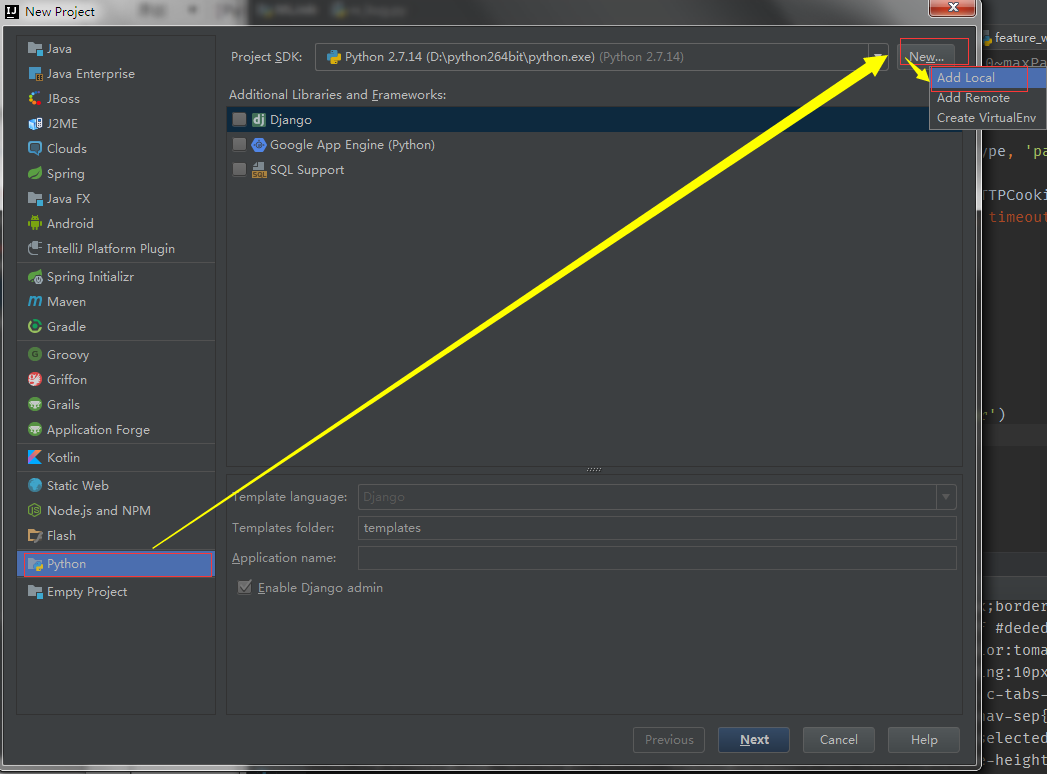The image size is (1047, 774).
Task: Click the Grails icon
Action: point(35,405)
